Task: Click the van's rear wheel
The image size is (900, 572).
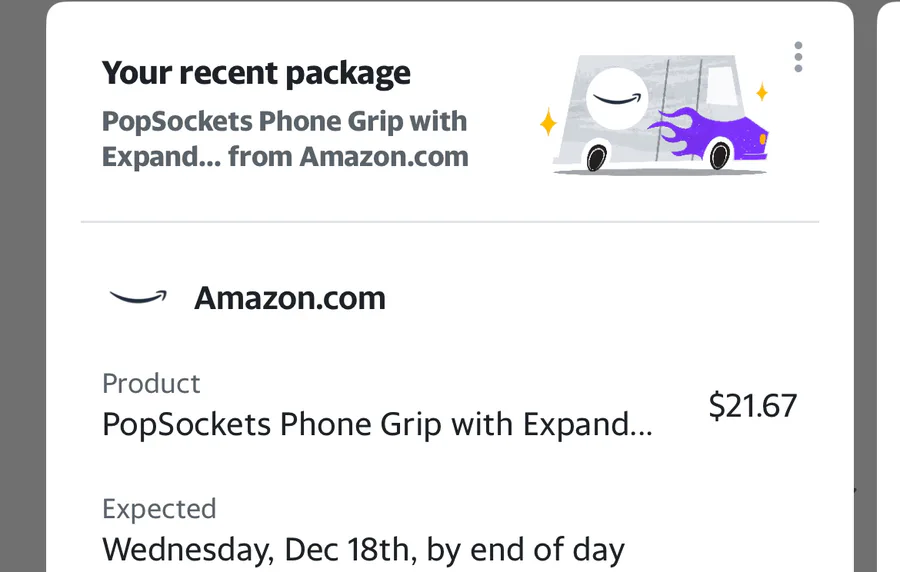Action: click(x=597, y=157)
